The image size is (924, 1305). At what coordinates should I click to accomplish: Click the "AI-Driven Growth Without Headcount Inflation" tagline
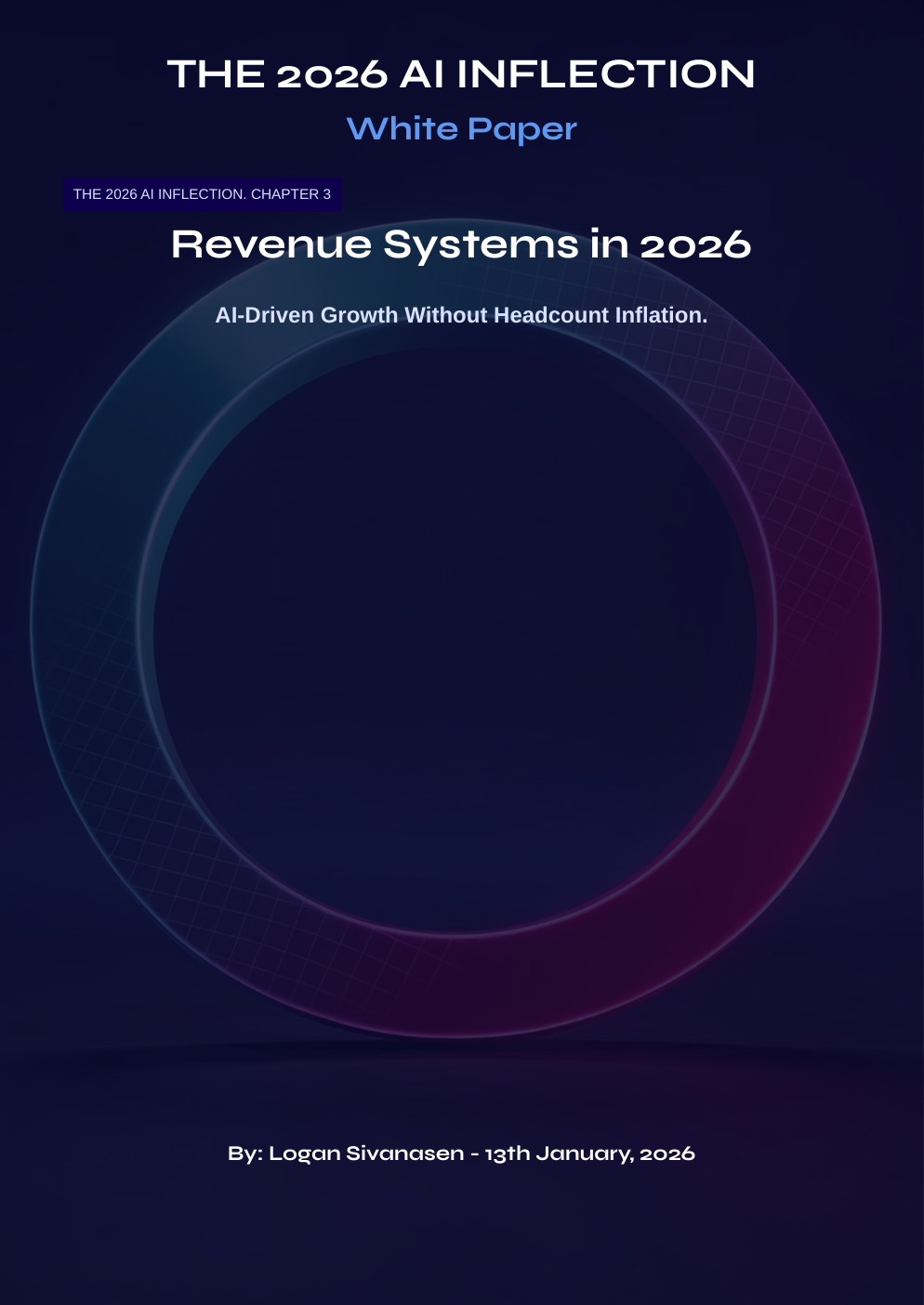(x=461, y=315)
